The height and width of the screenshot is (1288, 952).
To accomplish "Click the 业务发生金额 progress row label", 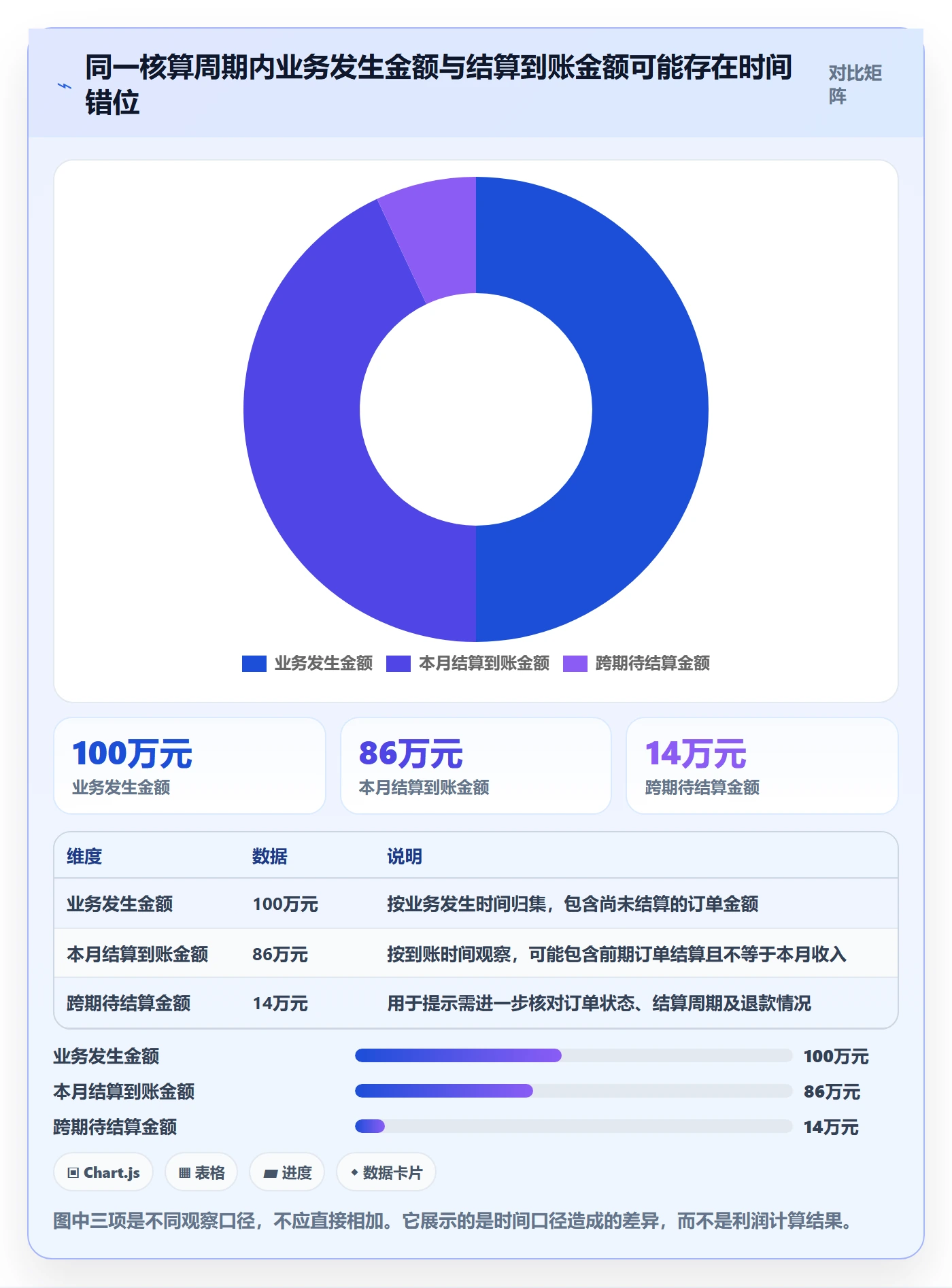I will [x=106, y=1056].
